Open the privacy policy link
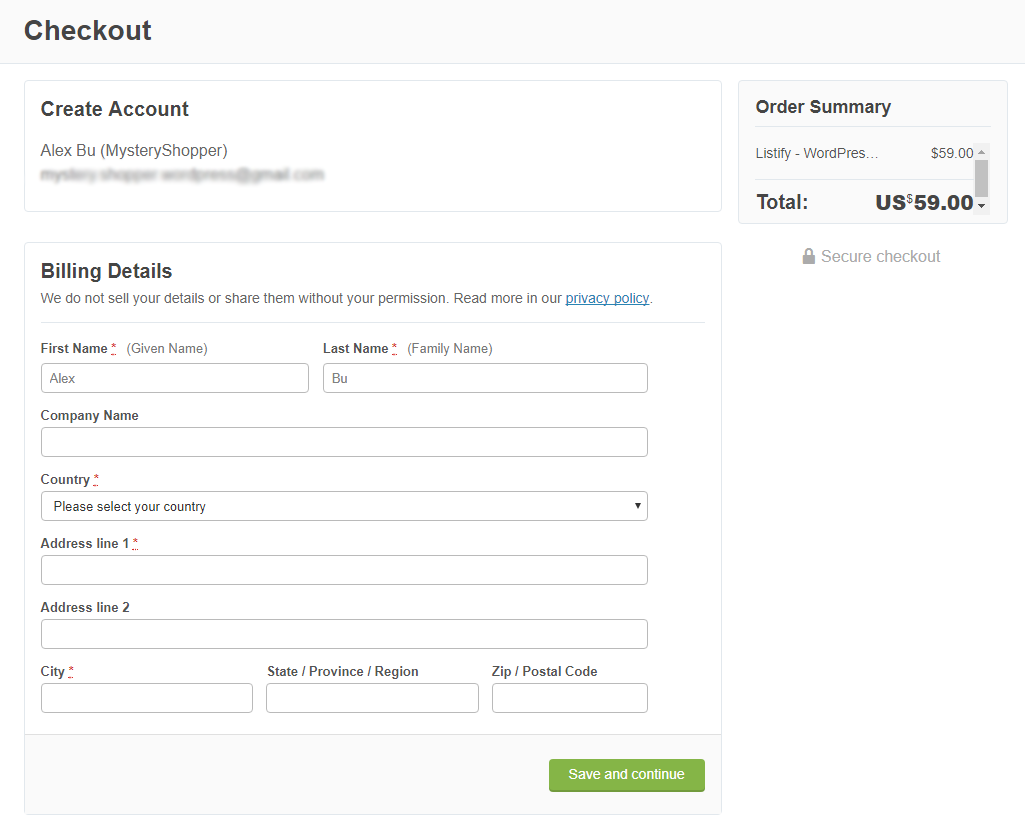The image size is (1025, 836). pyautogui.click(x=607, y=298)
